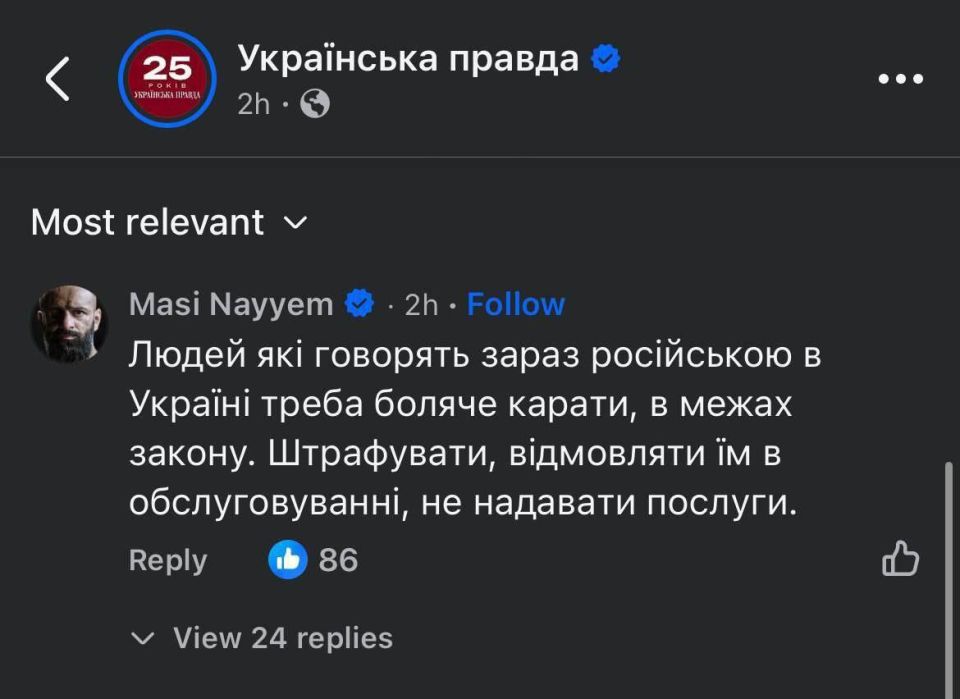Click the globe public audience icon

(315, 101)
